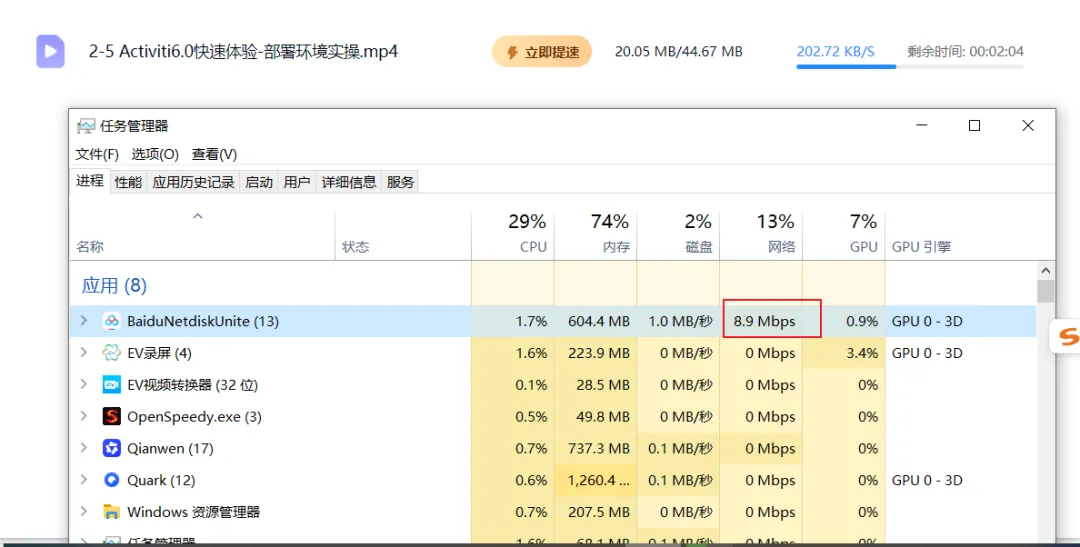Image resolution: width=1080 pixels, height=547 pixels.
Task: Click the EV录屏 app icon
Action: tap(111, 353)
